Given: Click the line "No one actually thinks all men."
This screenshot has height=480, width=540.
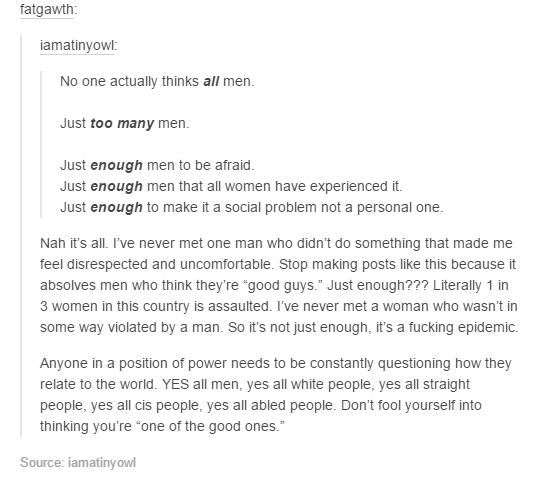Looking at the screenshot, I should [x=157, y=82].
